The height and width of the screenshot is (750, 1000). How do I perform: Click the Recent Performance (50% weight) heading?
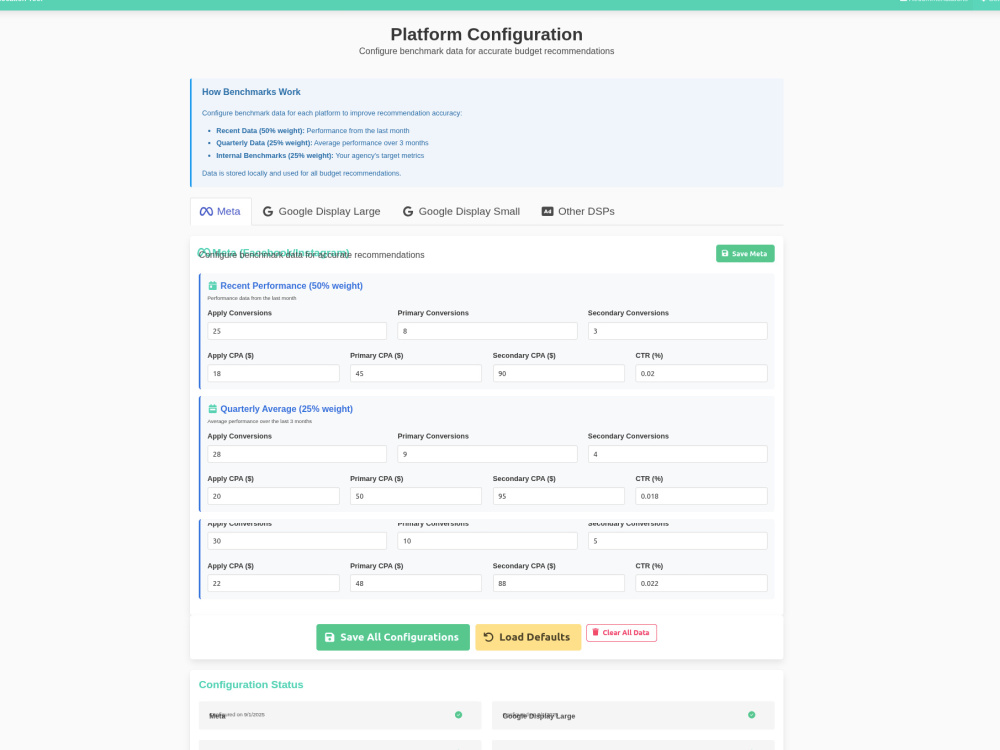(291, 286)
